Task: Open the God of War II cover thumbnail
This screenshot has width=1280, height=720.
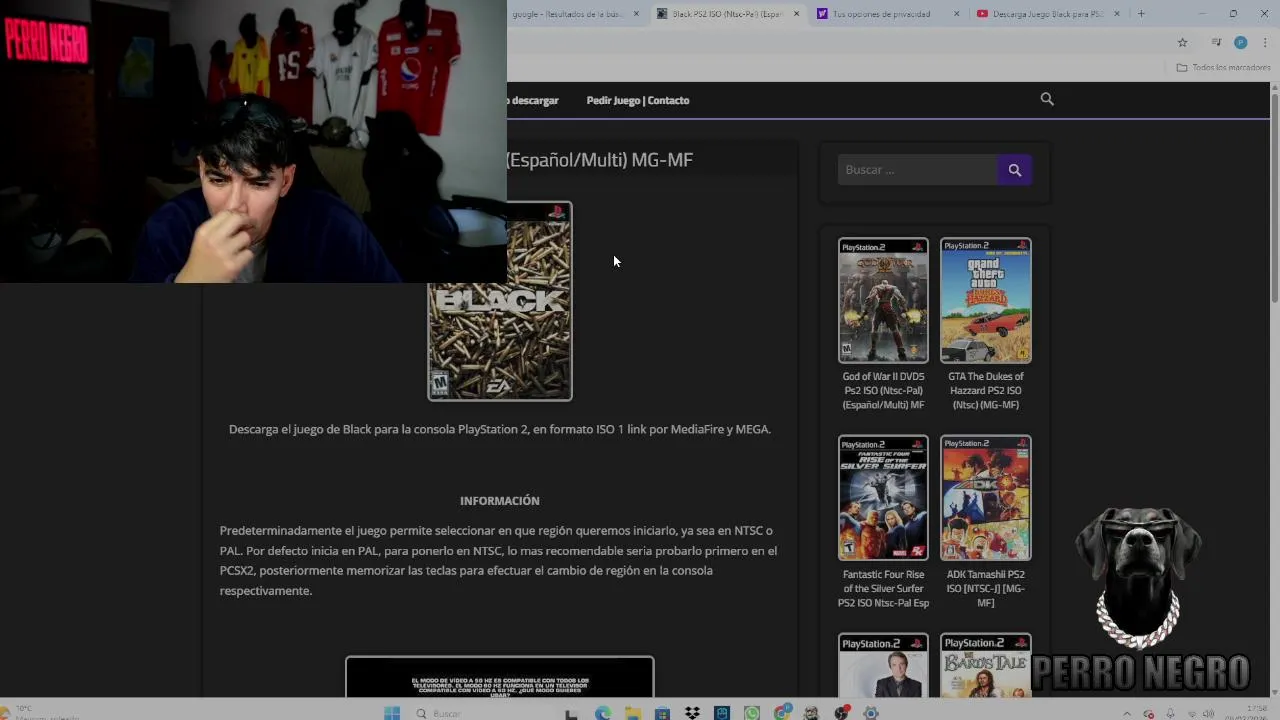Action: pos(883,300)
